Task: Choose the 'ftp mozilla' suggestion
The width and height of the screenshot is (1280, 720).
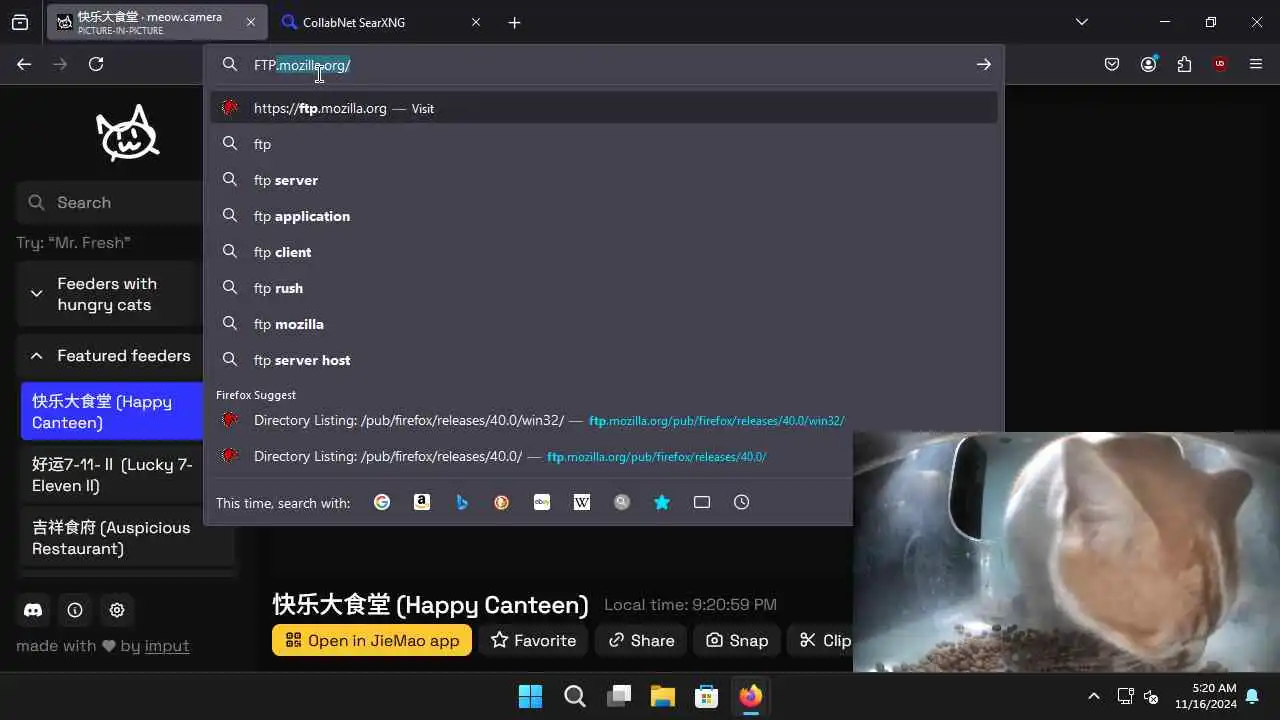Action: [604, 324]
